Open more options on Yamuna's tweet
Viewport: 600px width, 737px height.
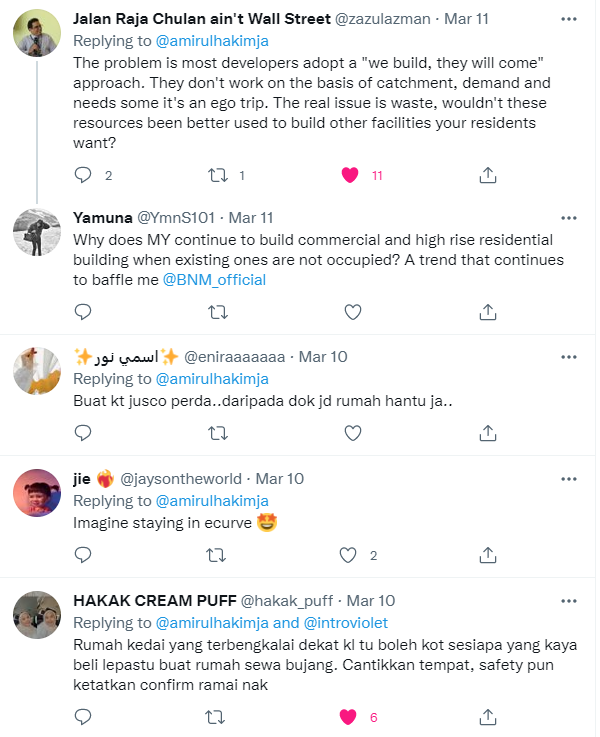click(568, 217)
